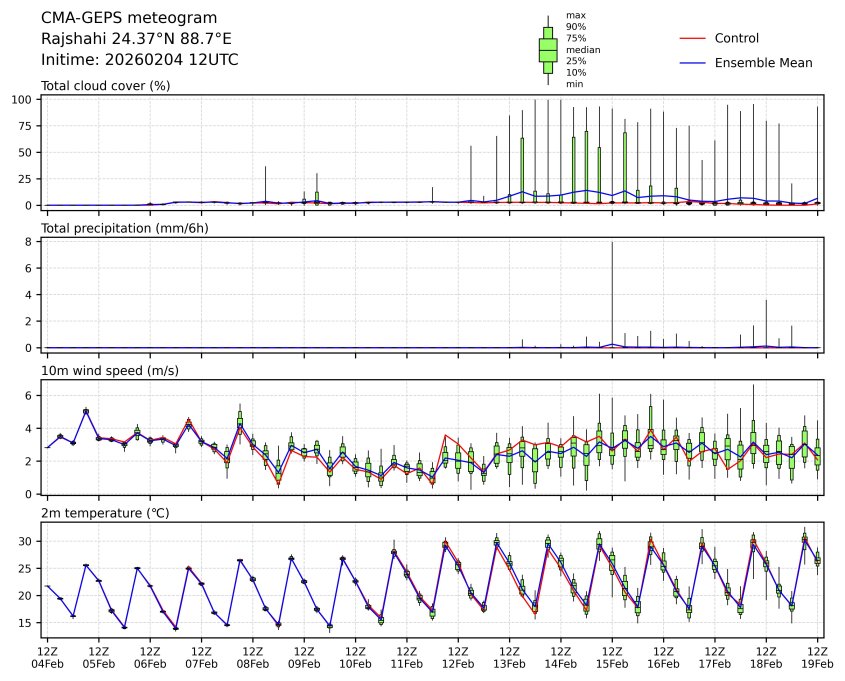Click the Initime 20260204 12UTC text
The image size is (845, 681).
coord(139,60)
